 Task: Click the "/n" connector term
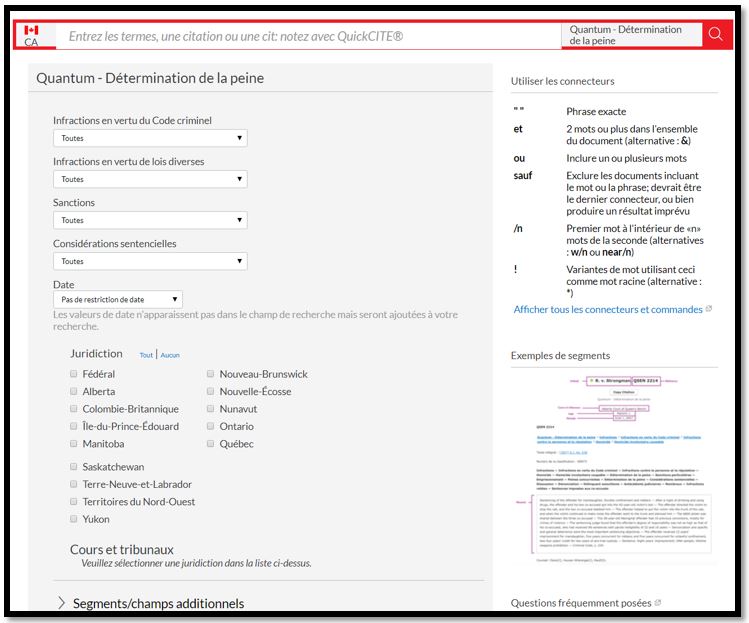coord(518,228)
